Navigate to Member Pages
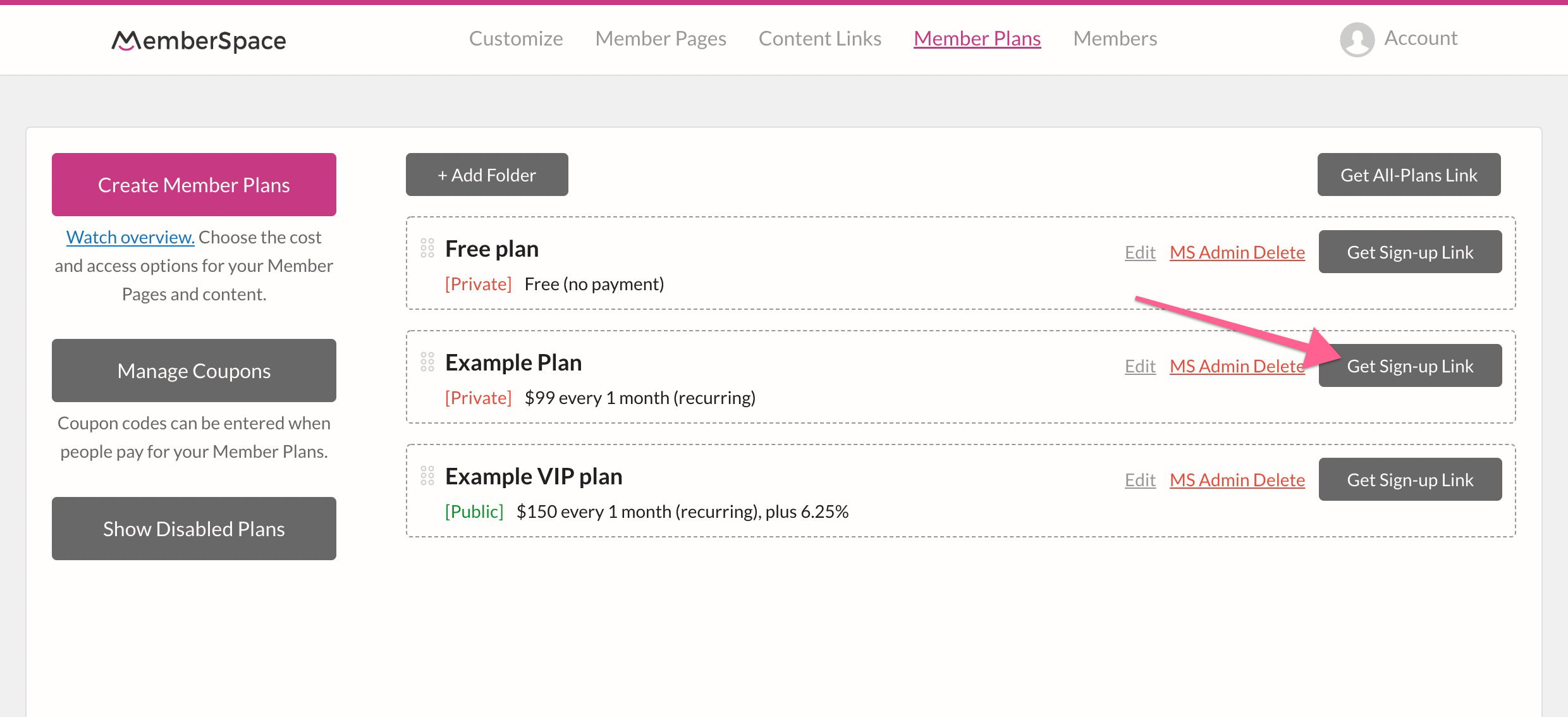 click(660, 38)
